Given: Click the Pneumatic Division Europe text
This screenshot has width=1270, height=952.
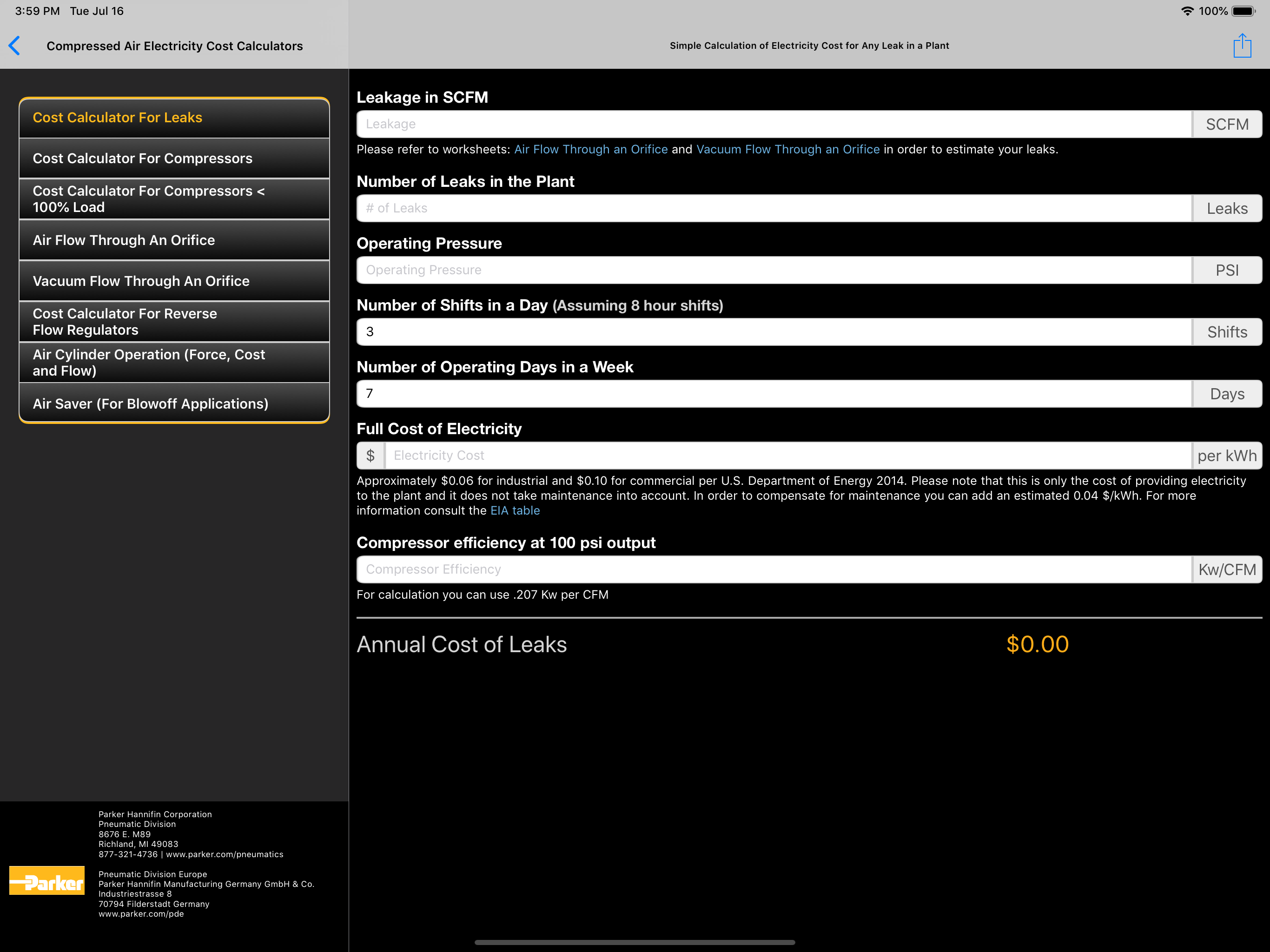Looking at the screenshot, I should click(153, 874).
